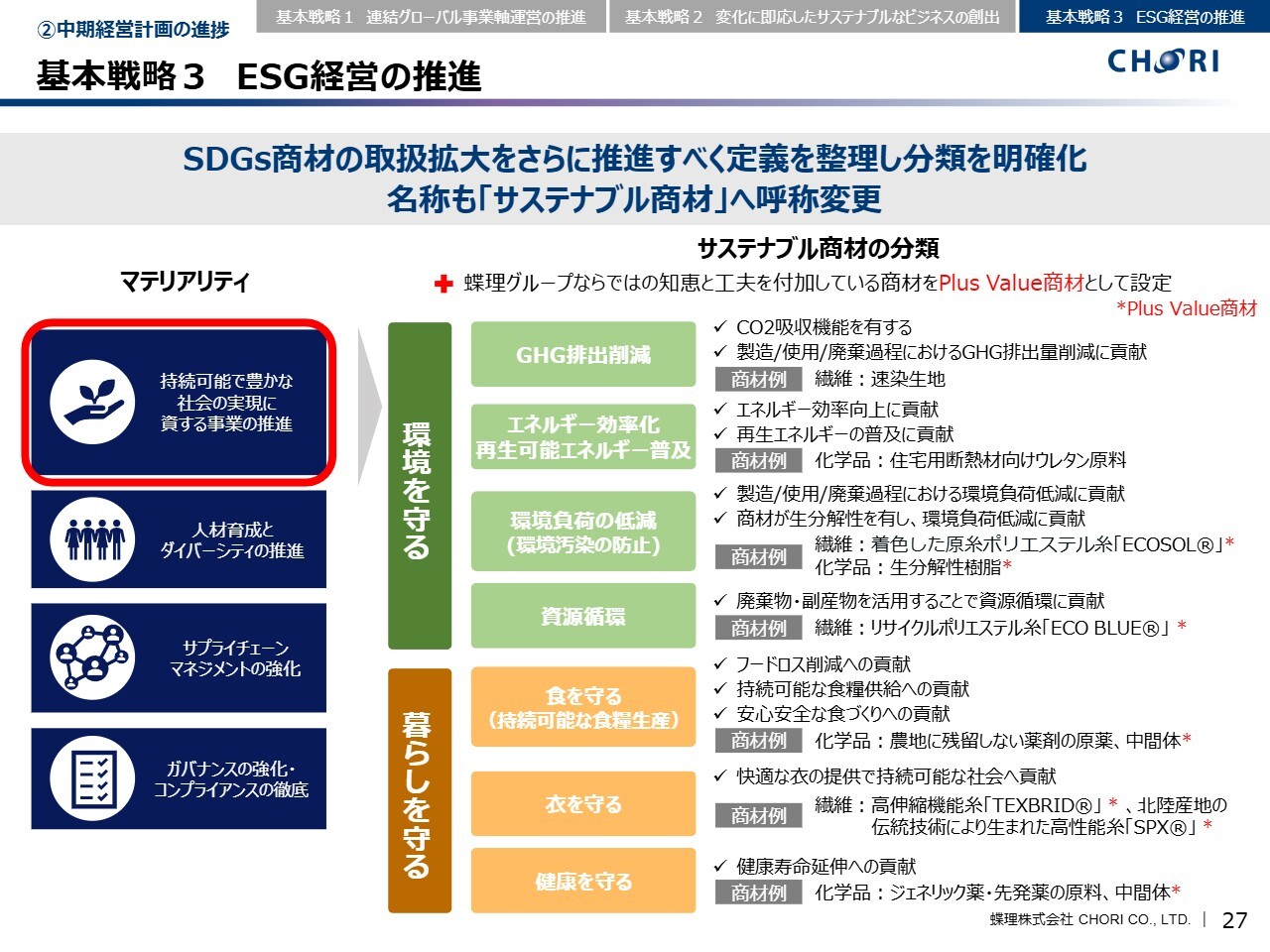The image size is (1270, 952).
Task: Click 商材例 label beside ECO BLUE line
Action: (x=758, y=628)
